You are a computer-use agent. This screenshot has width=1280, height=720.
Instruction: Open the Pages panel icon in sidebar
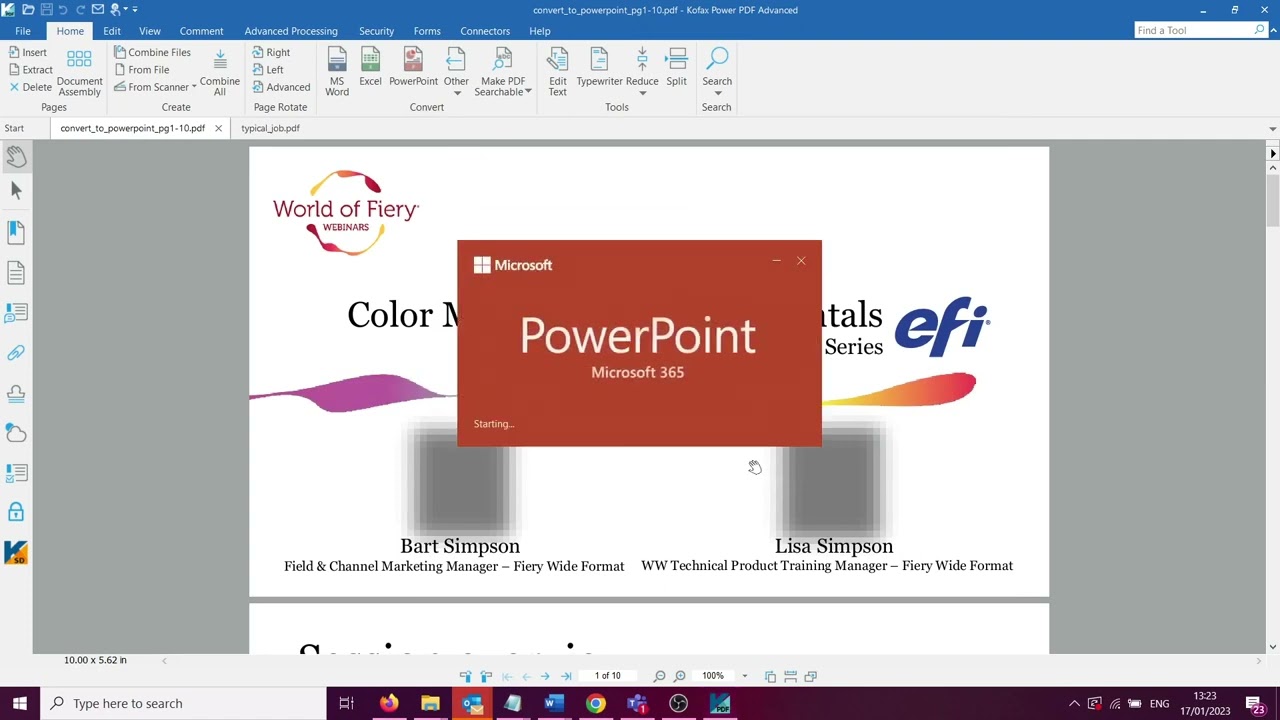[x=16, y=272]
